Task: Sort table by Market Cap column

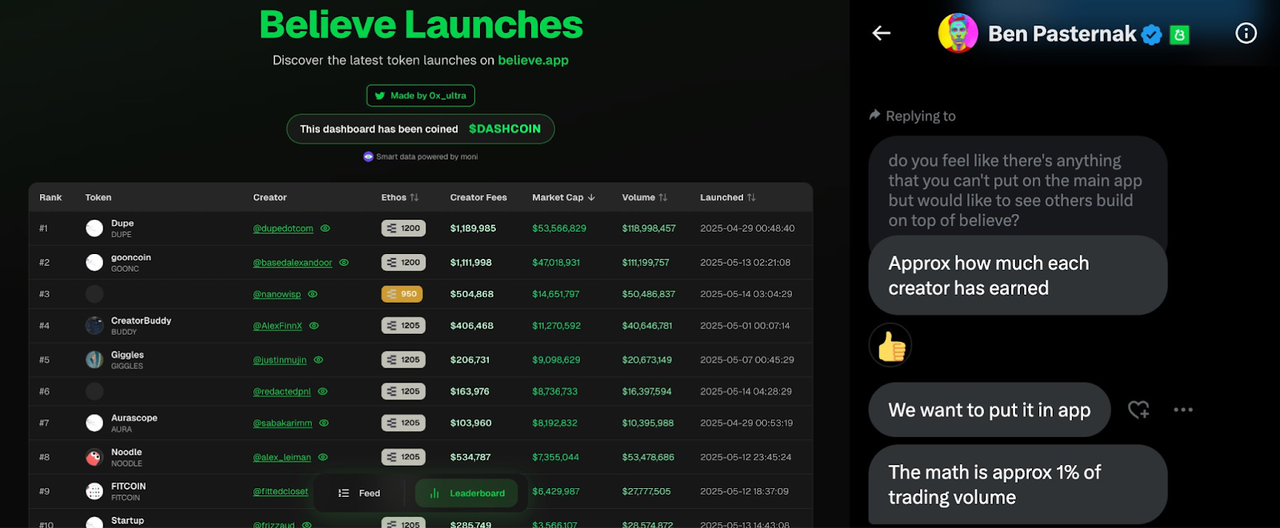Action: [x=564, y=197]
